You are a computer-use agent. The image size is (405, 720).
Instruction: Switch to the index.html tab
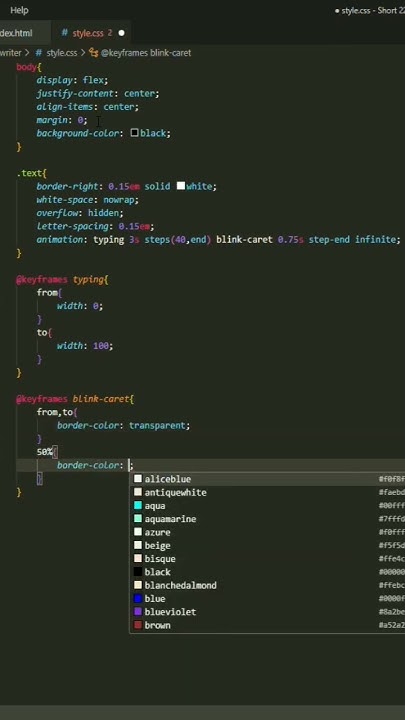(x=18, y=33)
